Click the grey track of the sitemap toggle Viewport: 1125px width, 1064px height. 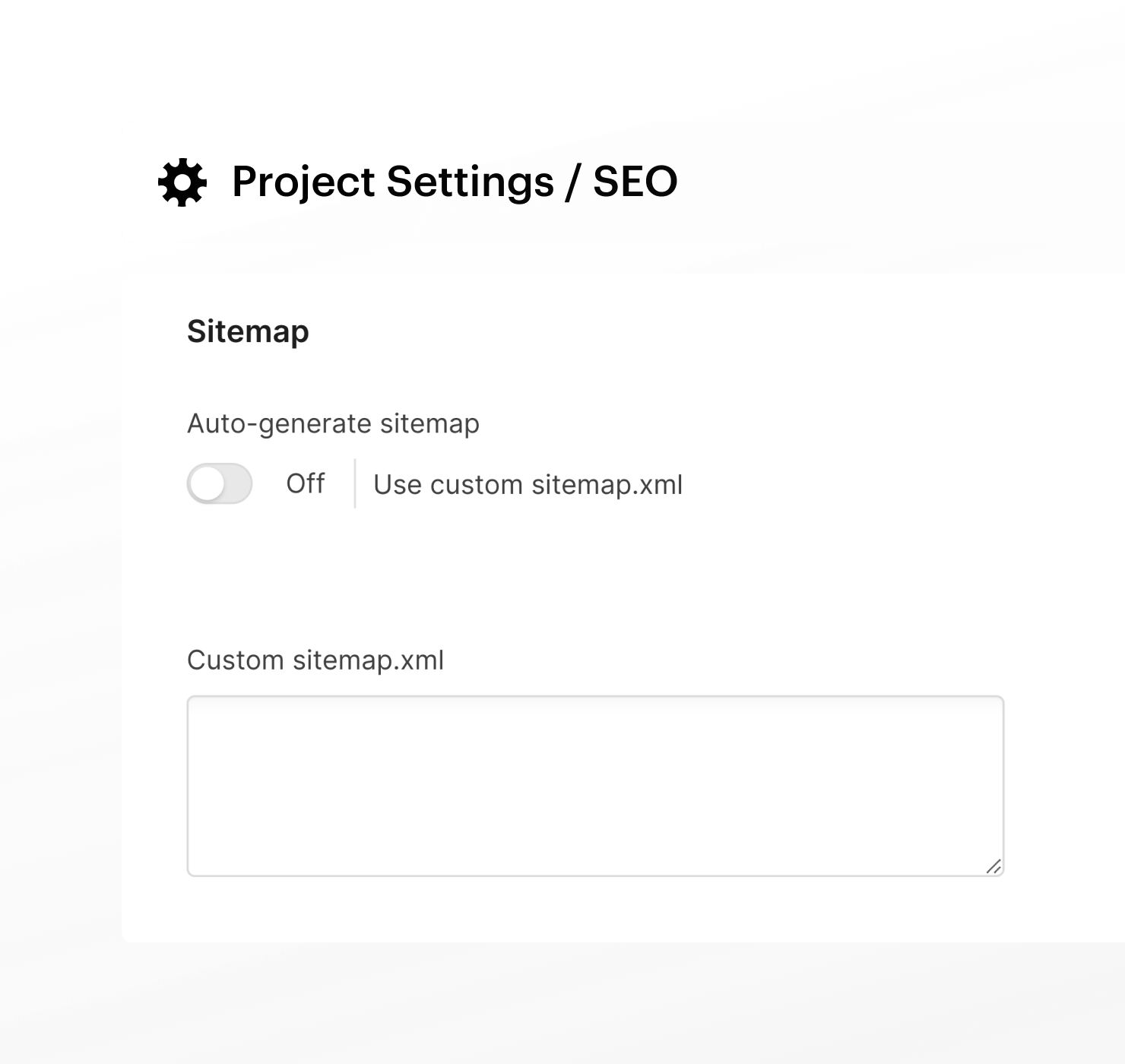pos(238,483)
